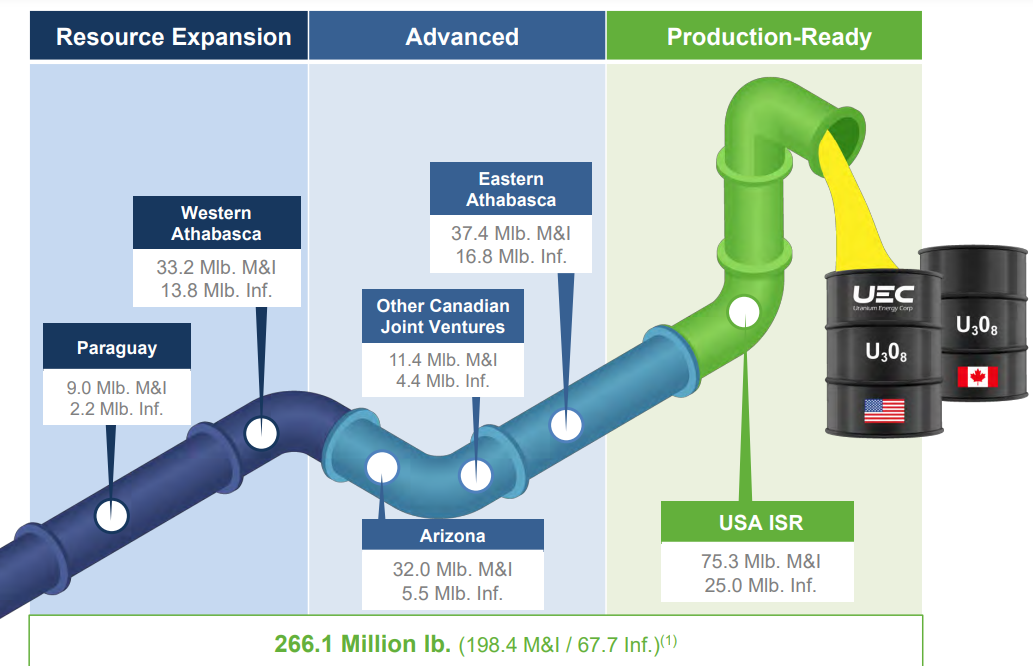Click the USA ISR label
The height and width of the screenshot is (666, 1033).
point(758,522)
